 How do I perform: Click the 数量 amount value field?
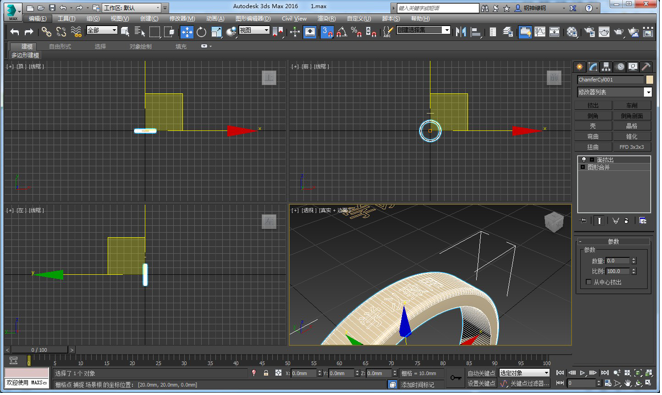click(618, 261)
